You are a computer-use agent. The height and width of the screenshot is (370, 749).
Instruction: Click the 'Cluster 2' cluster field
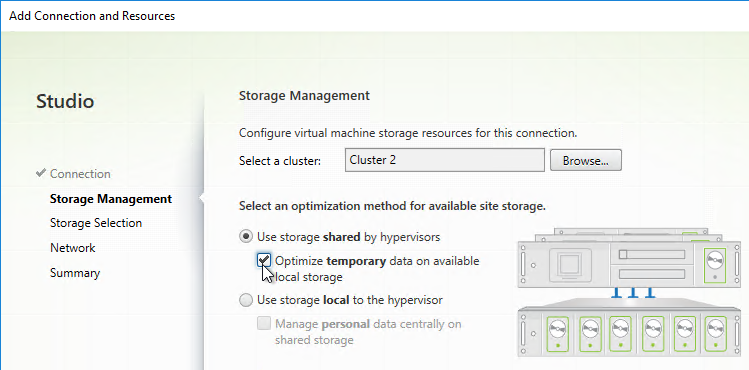point(444,160)
